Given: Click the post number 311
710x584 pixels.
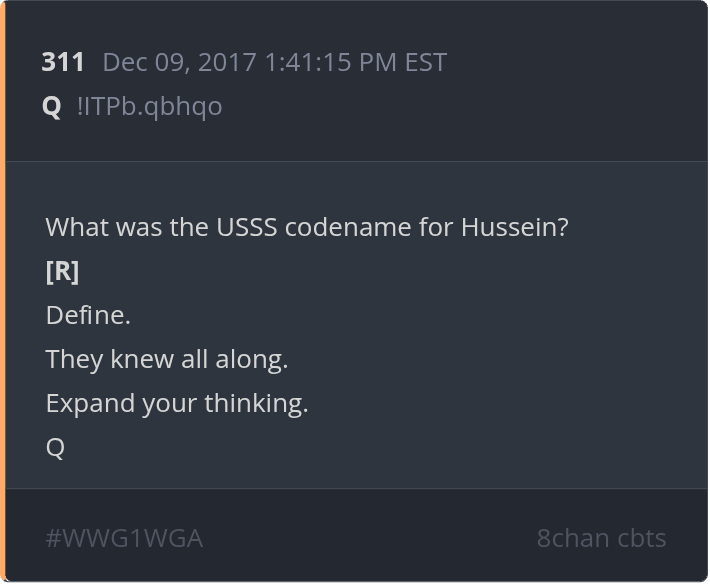Looking at the screenshot, I should pyautogui.click(x=63, y=62).
